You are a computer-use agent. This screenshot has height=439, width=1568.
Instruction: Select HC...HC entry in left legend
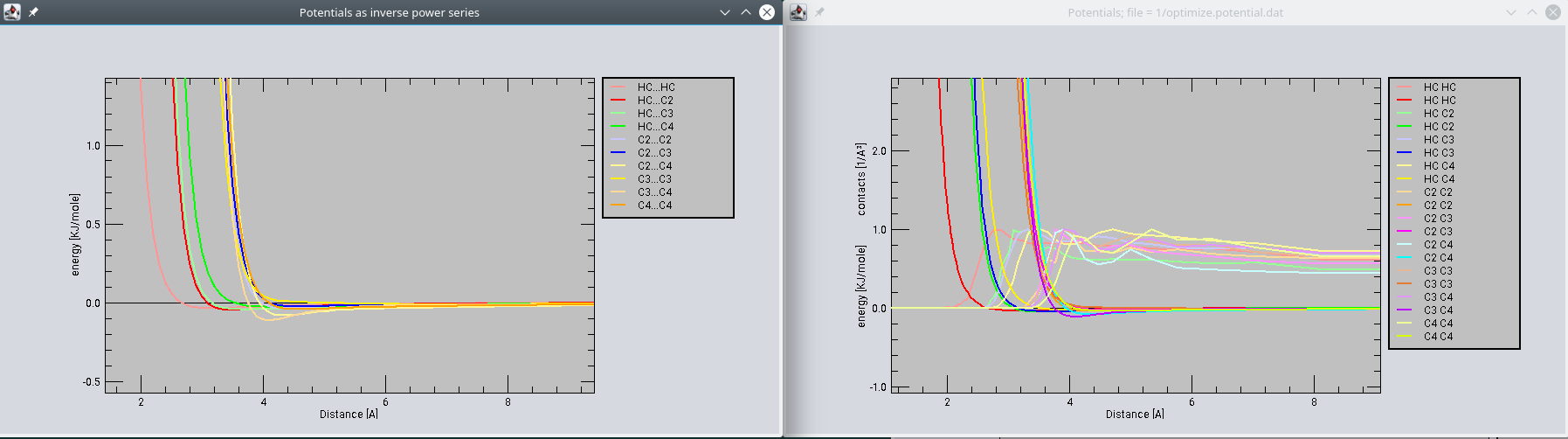(x=655, y=87)
